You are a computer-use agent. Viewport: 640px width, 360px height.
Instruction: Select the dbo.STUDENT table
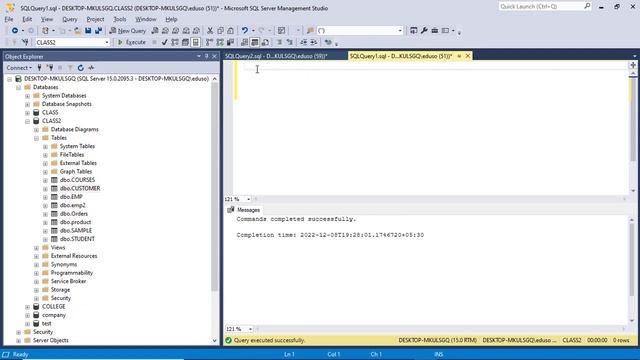[x=77, y=239]
